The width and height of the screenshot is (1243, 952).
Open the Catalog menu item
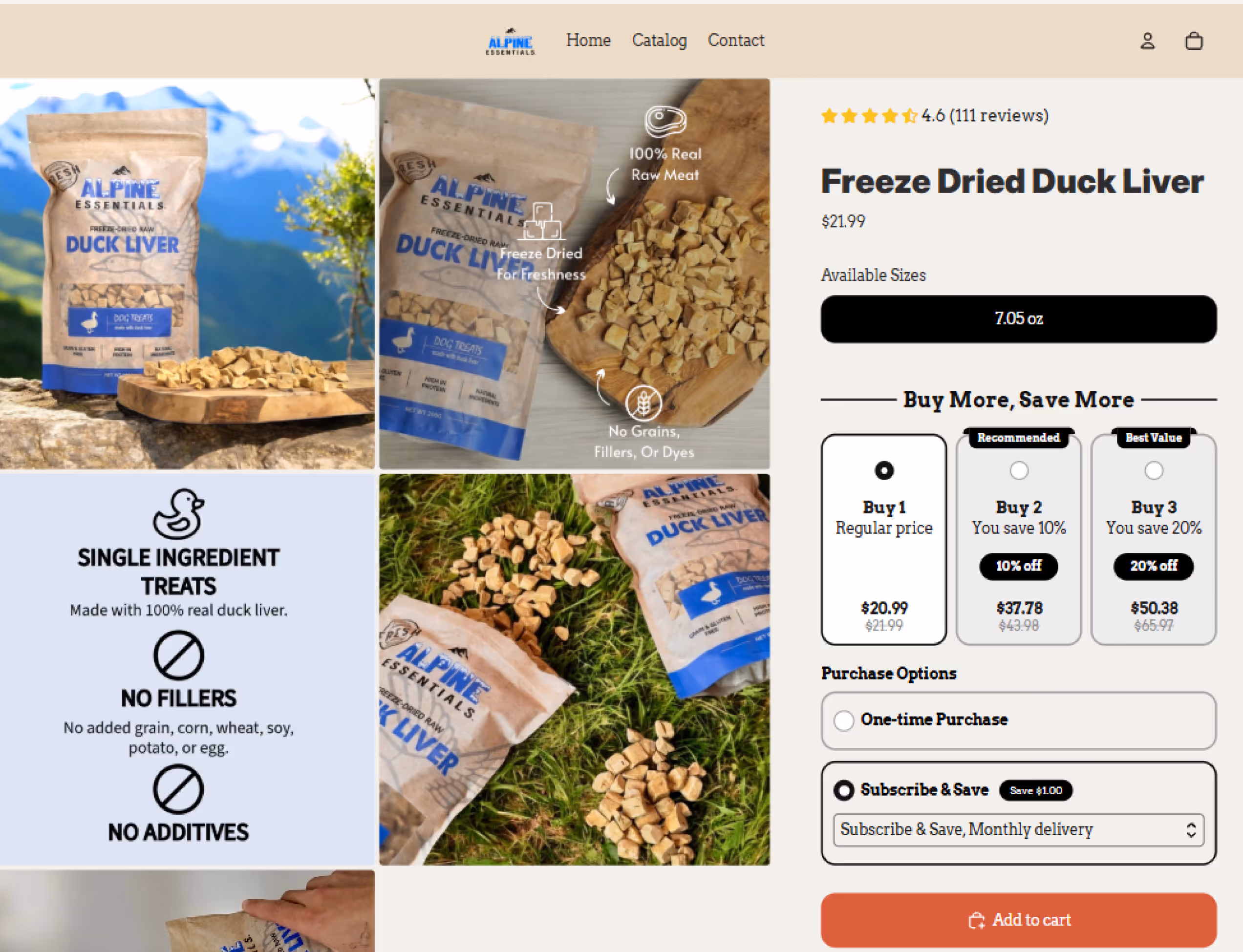click(659, 40)
